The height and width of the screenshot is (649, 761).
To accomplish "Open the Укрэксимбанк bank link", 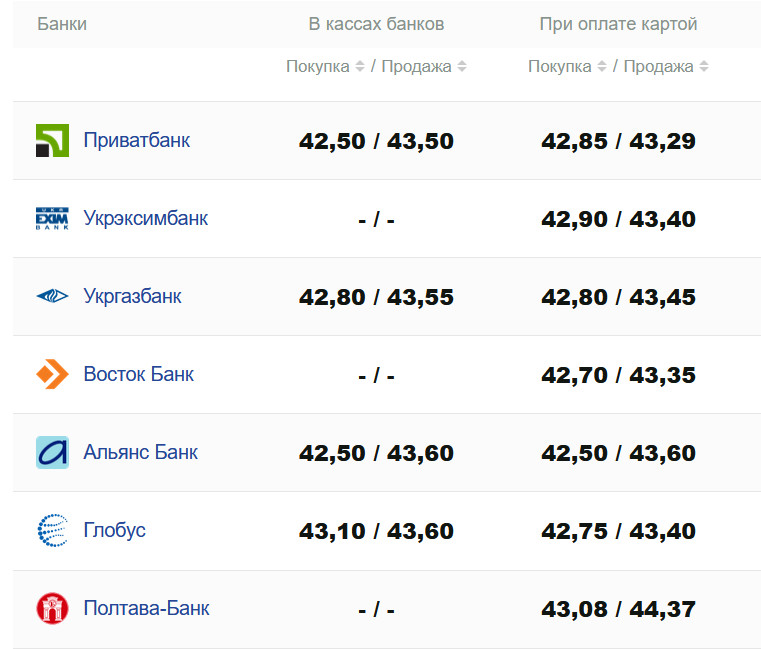I will (x=146, y=218).
